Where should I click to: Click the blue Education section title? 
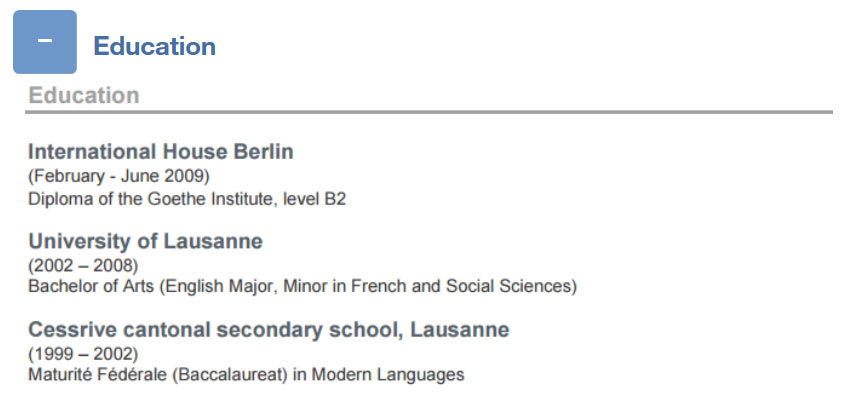coord(154,46)
